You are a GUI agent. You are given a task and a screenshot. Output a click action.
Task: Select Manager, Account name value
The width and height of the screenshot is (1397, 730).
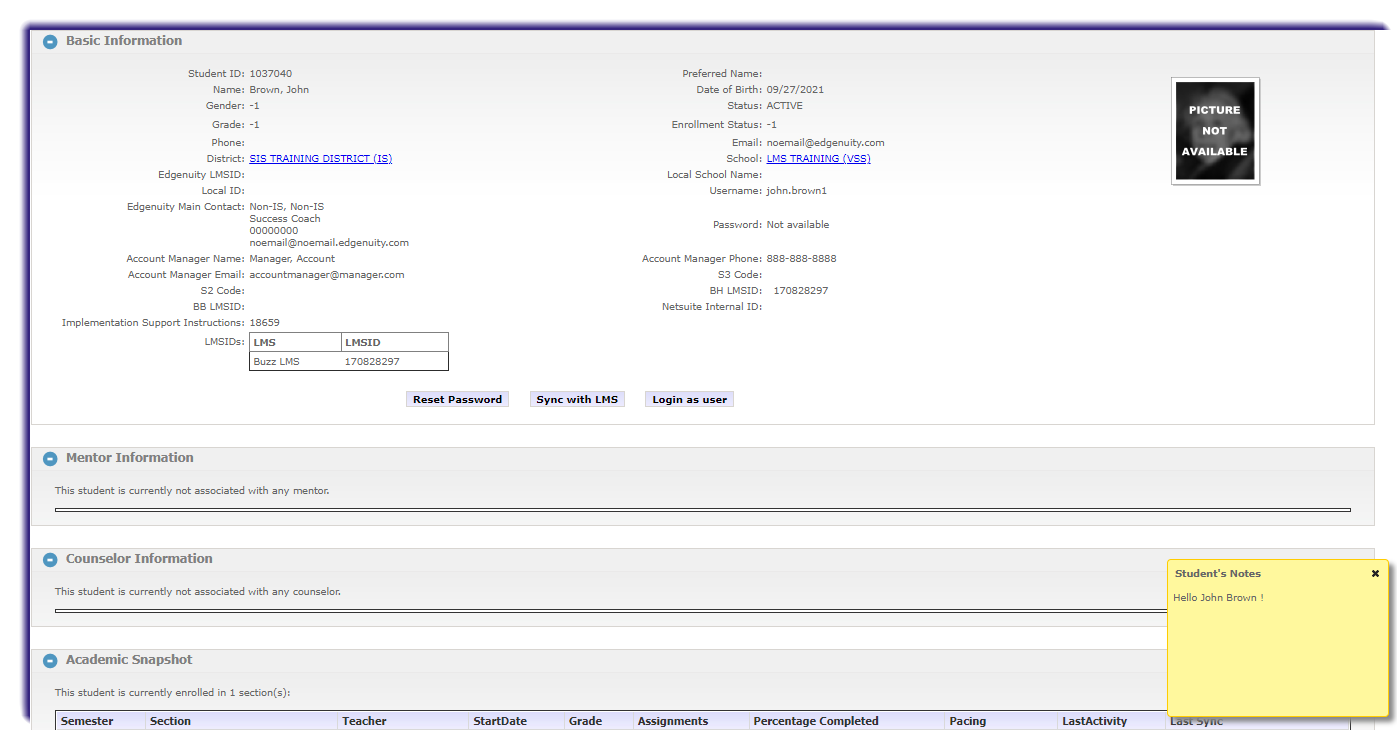[292, 259]
